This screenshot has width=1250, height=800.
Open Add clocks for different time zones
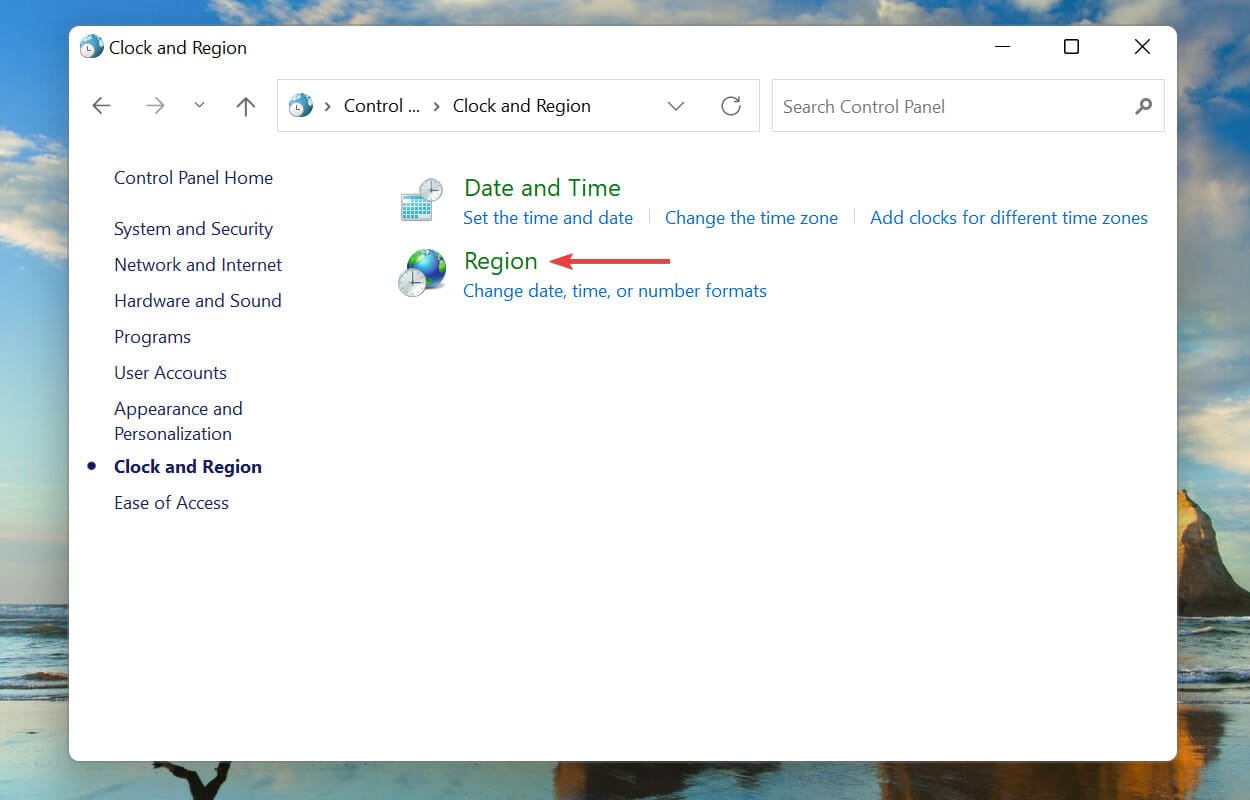point(1008,218)
